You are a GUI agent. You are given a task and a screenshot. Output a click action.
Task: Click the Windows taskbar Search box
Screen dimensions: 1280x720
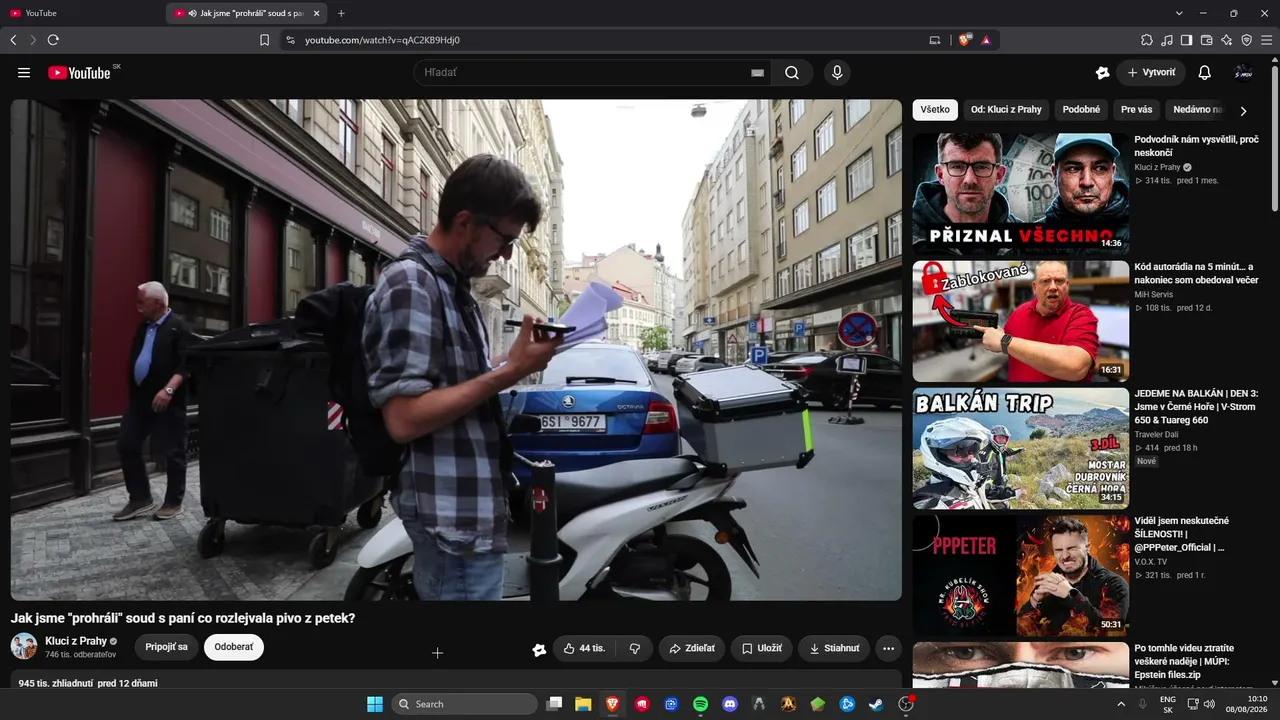tap(464, 704)
